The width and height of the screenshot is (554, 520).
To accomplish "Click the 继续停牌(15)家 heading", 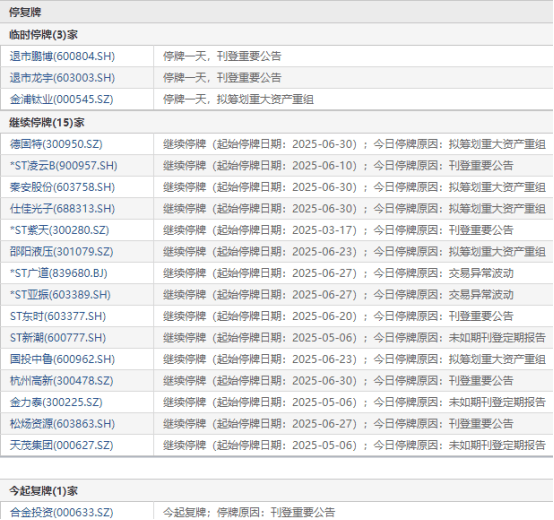I will pos(47,123).
